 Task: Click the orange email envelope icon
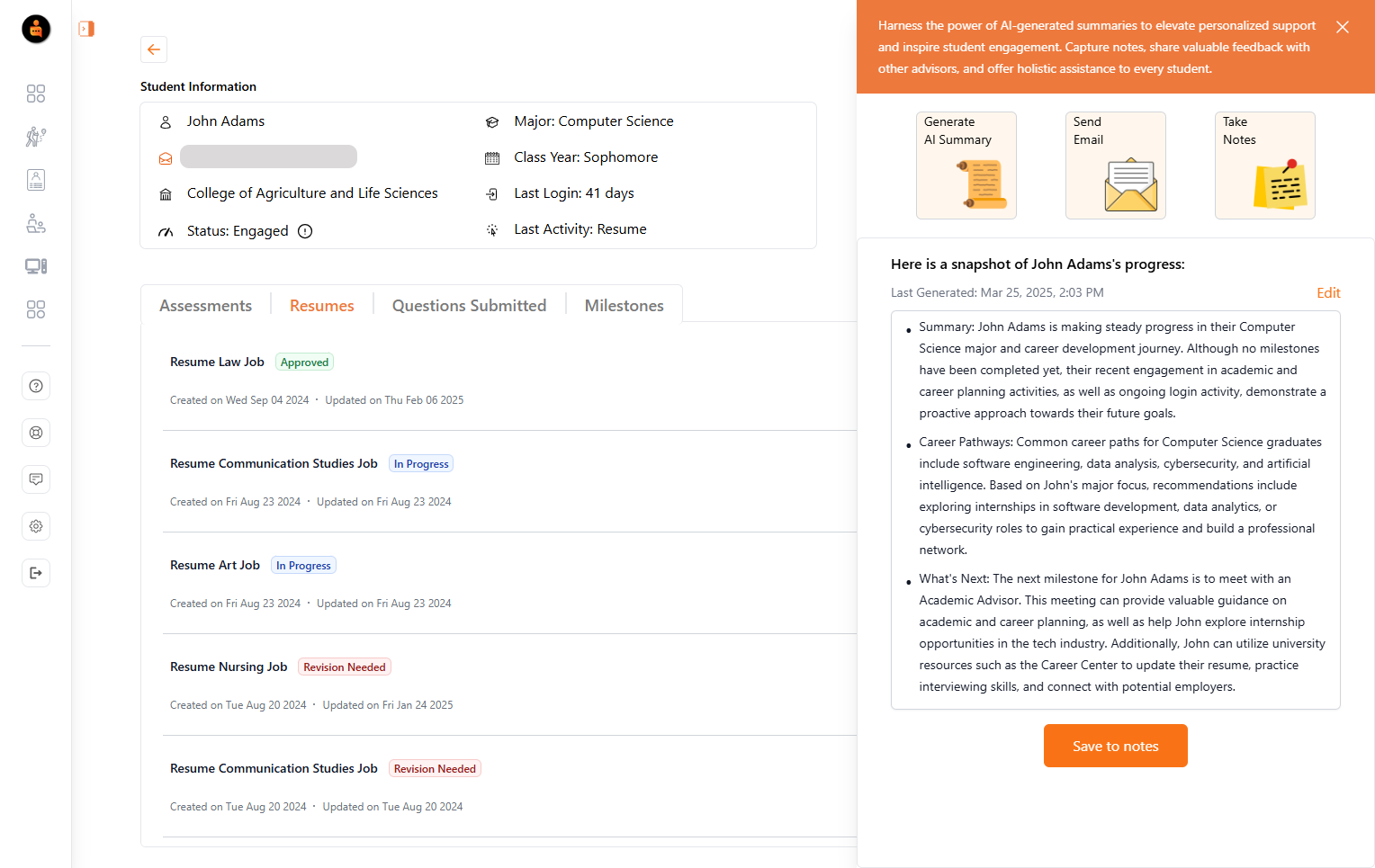(166, 158)
